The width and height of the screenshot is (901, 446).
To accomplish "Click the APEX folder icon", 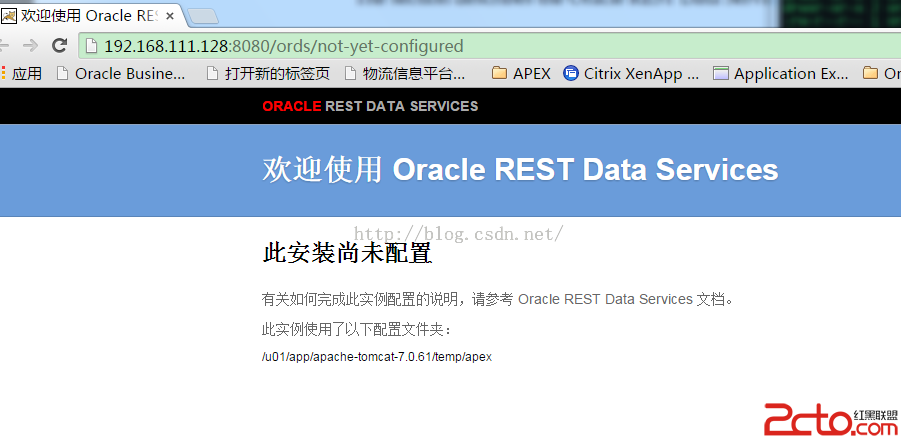I will point(500,74).
